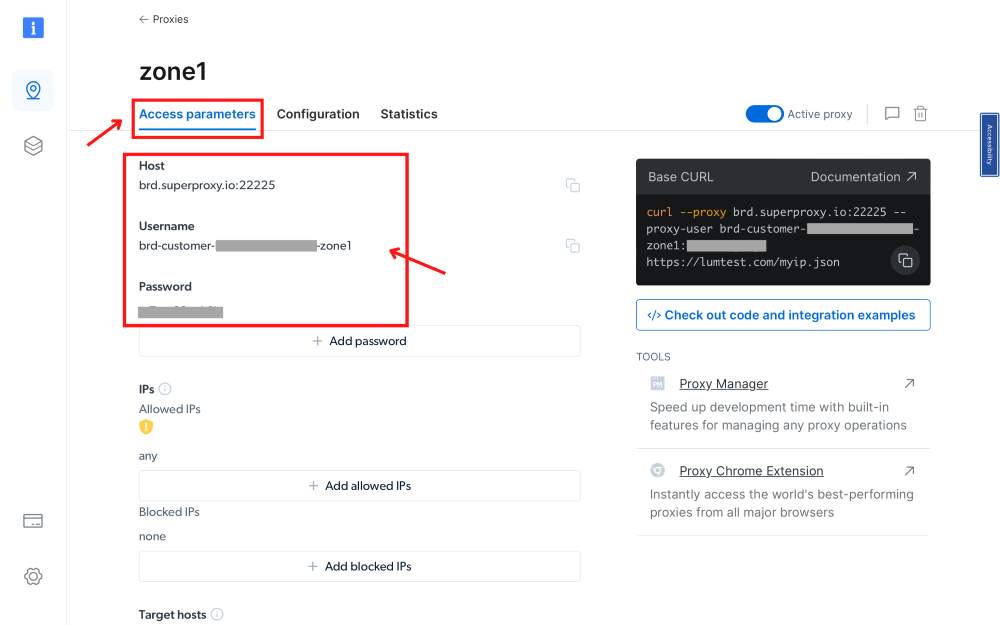The height and width of the screenshot is (625, 1000).
Task: Click the Proxy Manager tool icon
Action: tap(658, 383)
